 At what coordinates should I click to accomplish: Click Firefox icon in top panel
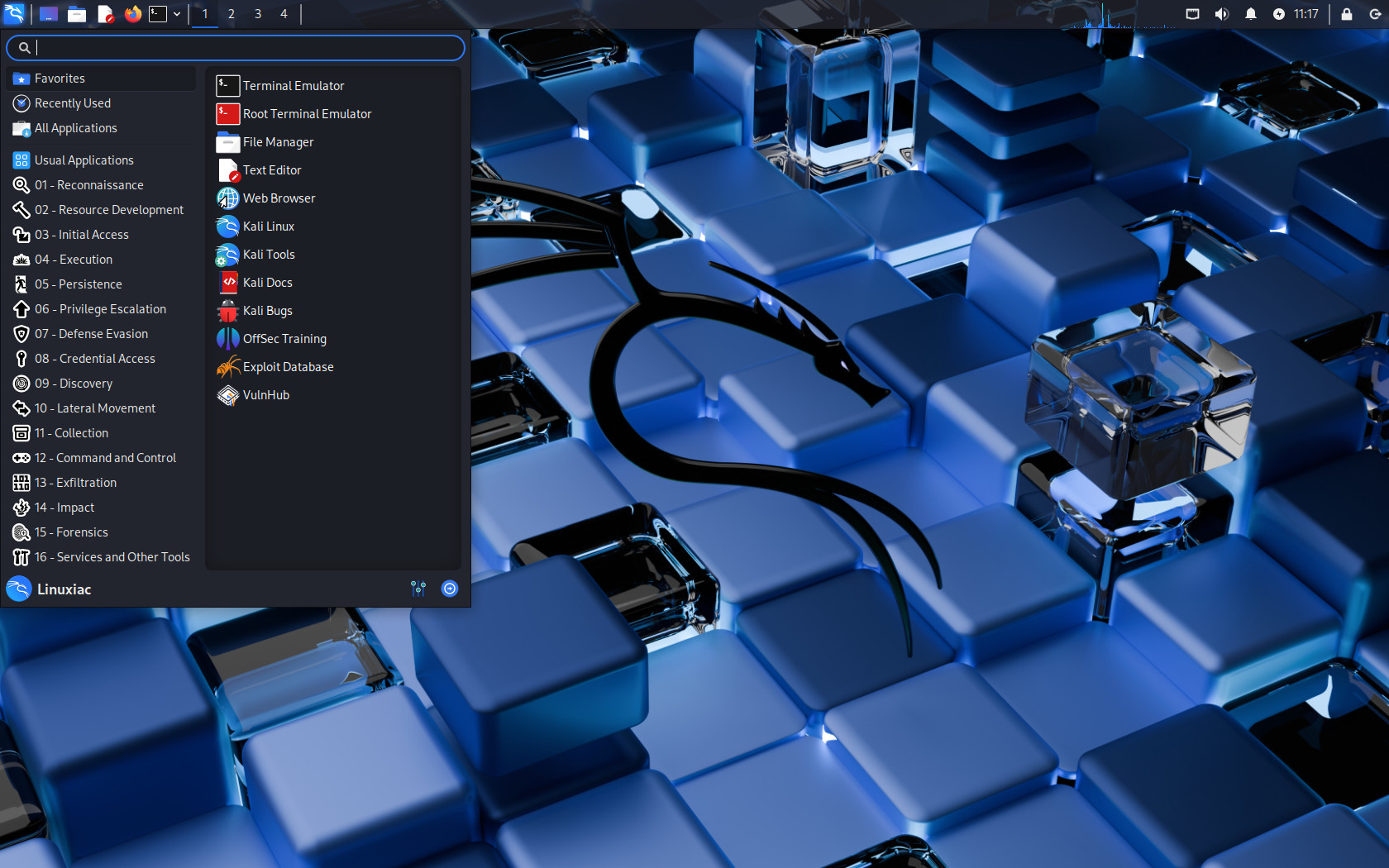[x=132, y=14]
